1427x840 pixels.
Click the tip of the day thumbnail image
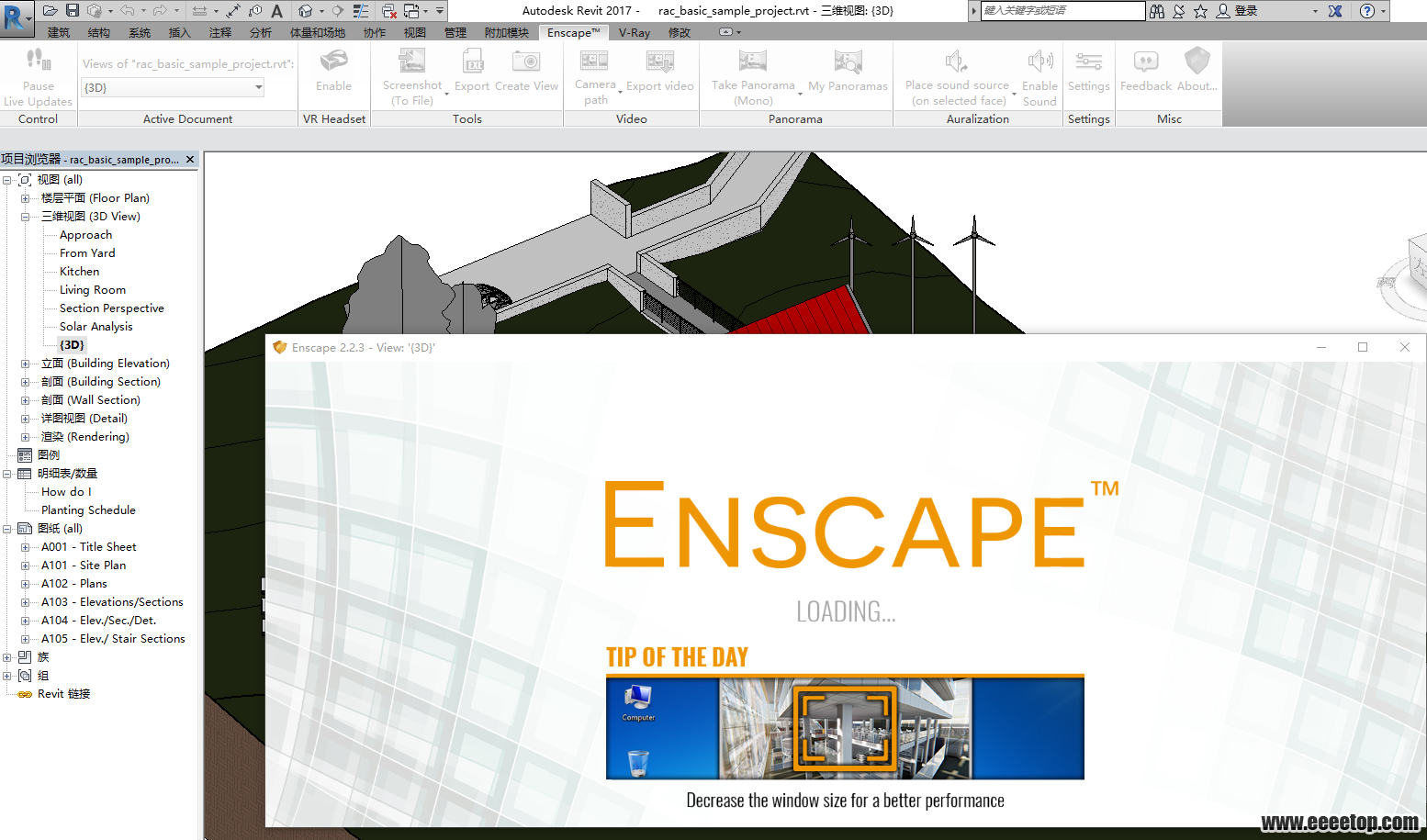pos(845,728)
